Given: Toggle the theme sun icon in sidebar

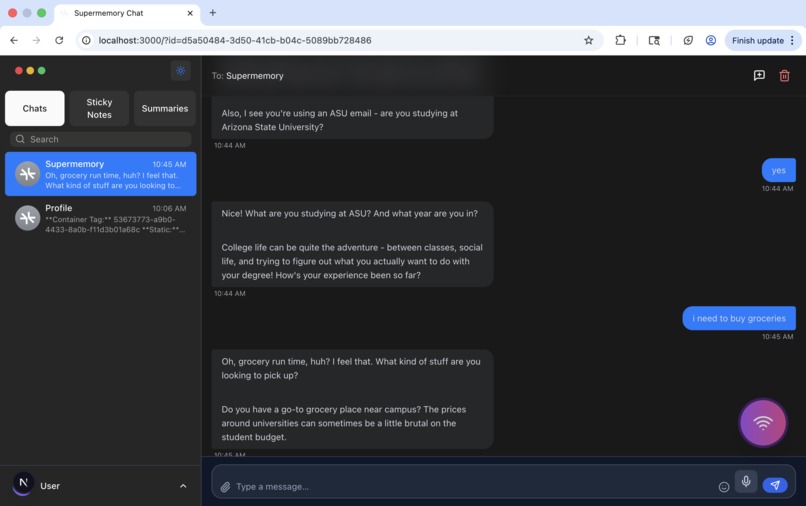Looking at the screenshot, I should pyautogui.click(x=180, y=71).
